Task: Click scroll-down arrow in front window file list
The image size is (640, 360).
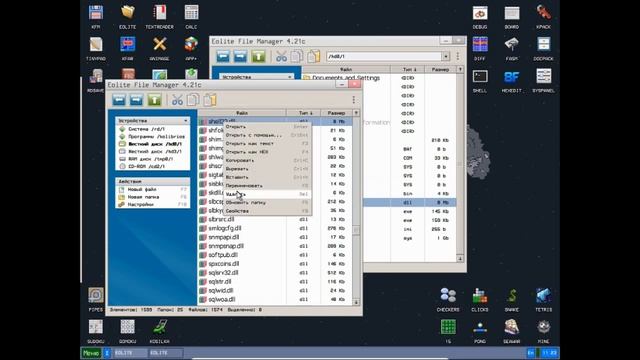Action: [x=356, y=302]
